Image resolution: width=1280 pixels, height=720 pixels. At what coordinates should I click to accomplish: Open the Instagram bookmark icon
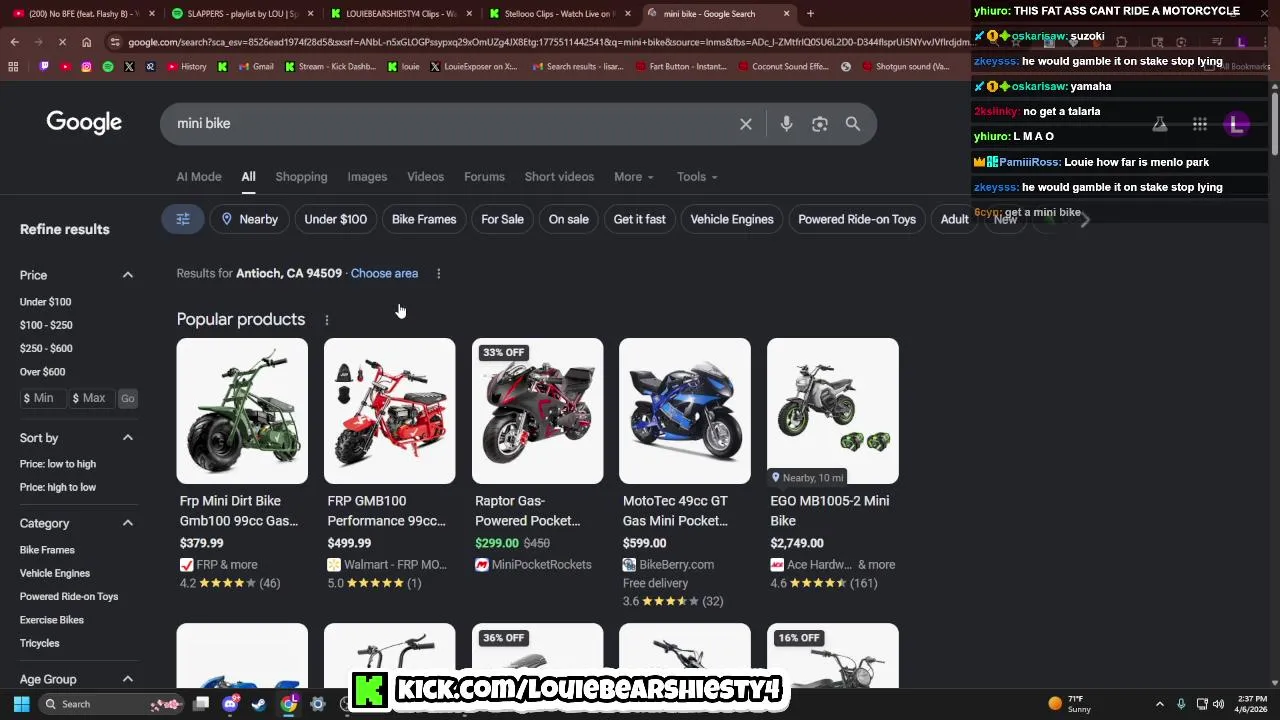tap(87, 67)
